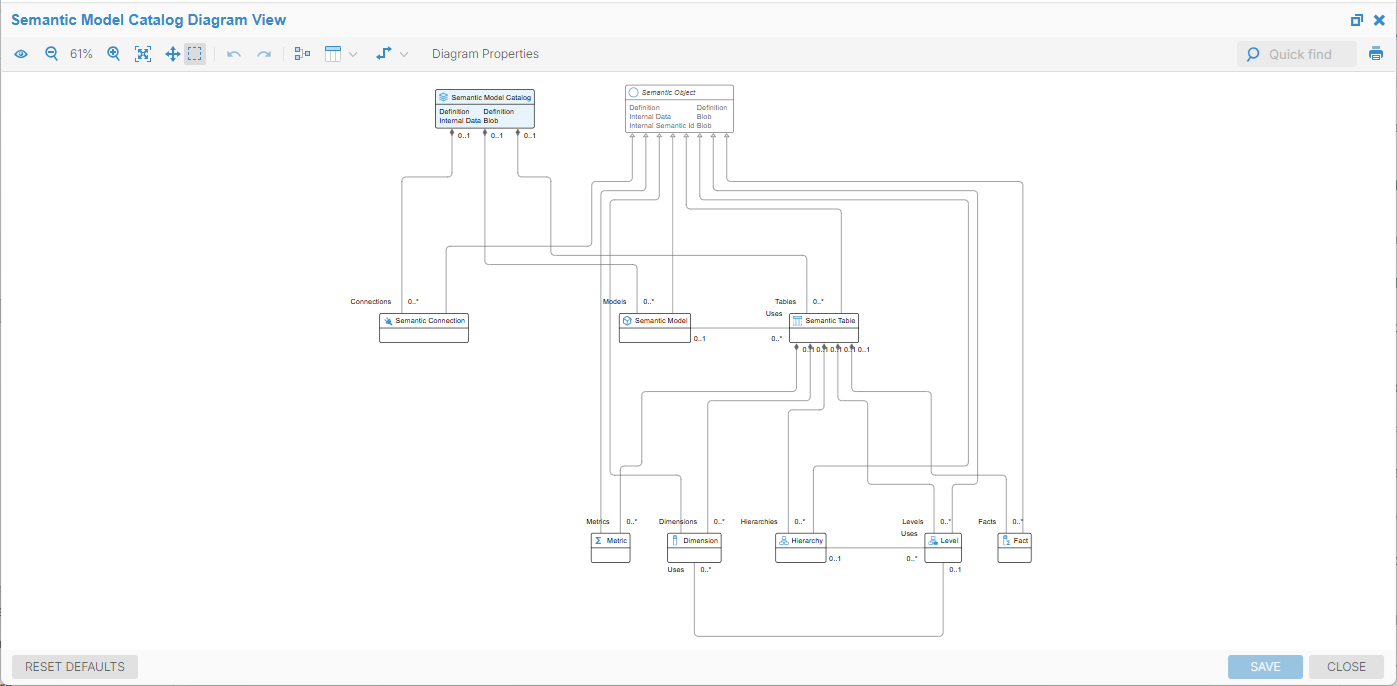Click the redo arrow
Screen dimensions: 1397x686
tap(264, 54)
